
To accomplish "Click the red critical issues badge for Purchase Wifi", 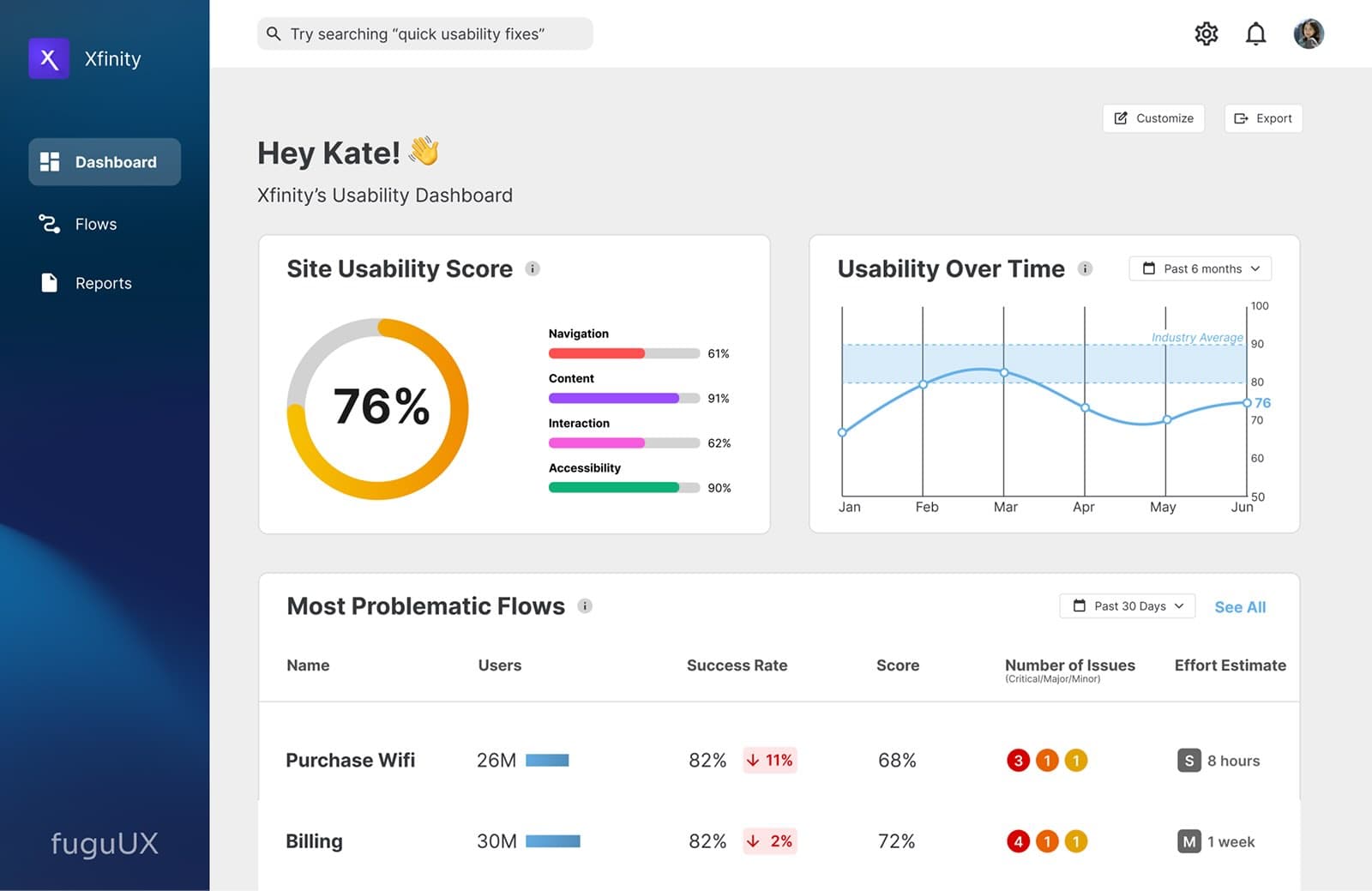I will click(1018, 760).
